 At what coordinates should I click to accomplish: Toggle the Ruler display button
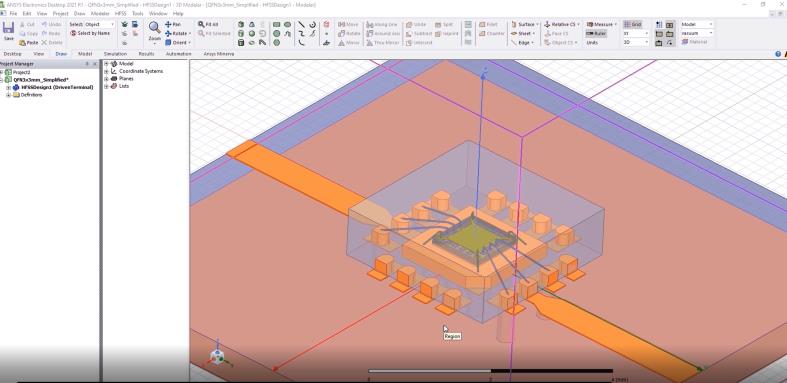[596, 34]
